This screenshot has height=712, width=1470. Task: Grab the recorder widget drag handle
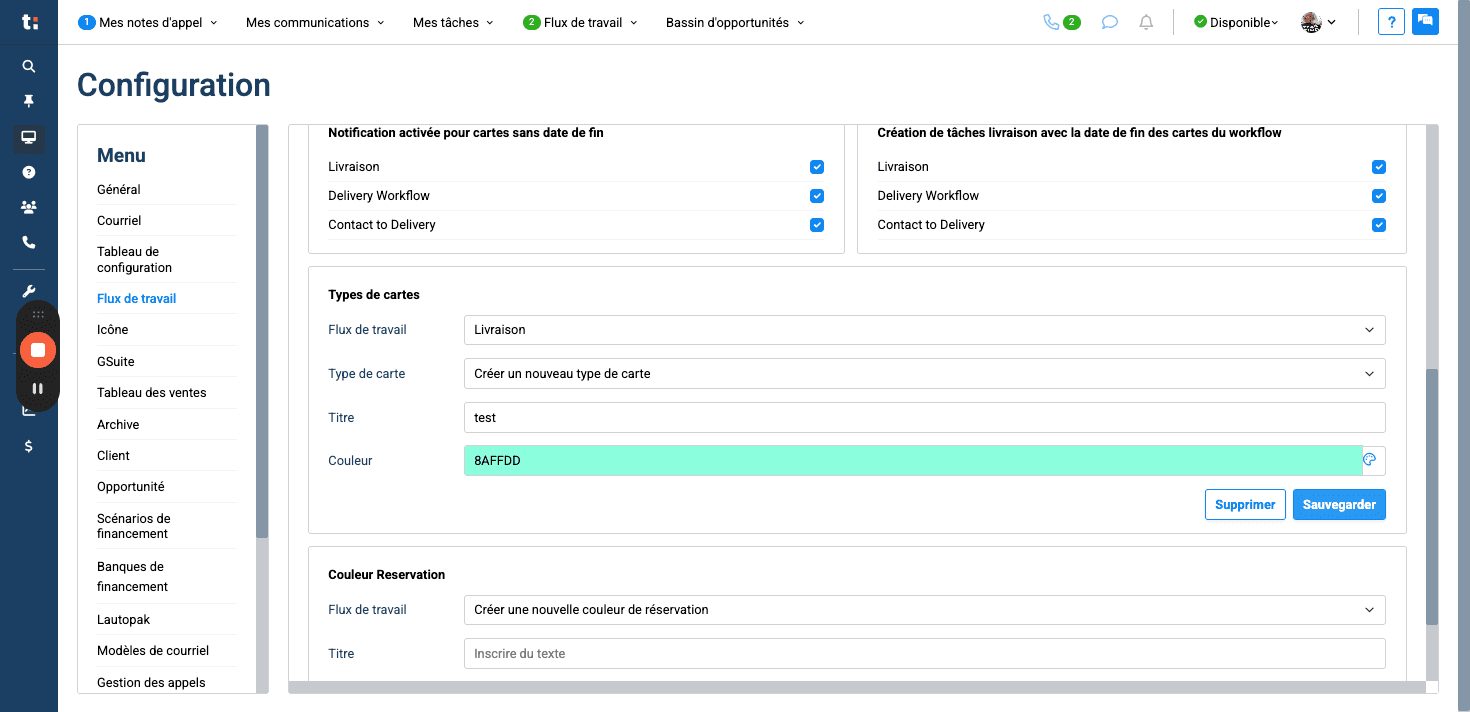(x=38, y=314)
